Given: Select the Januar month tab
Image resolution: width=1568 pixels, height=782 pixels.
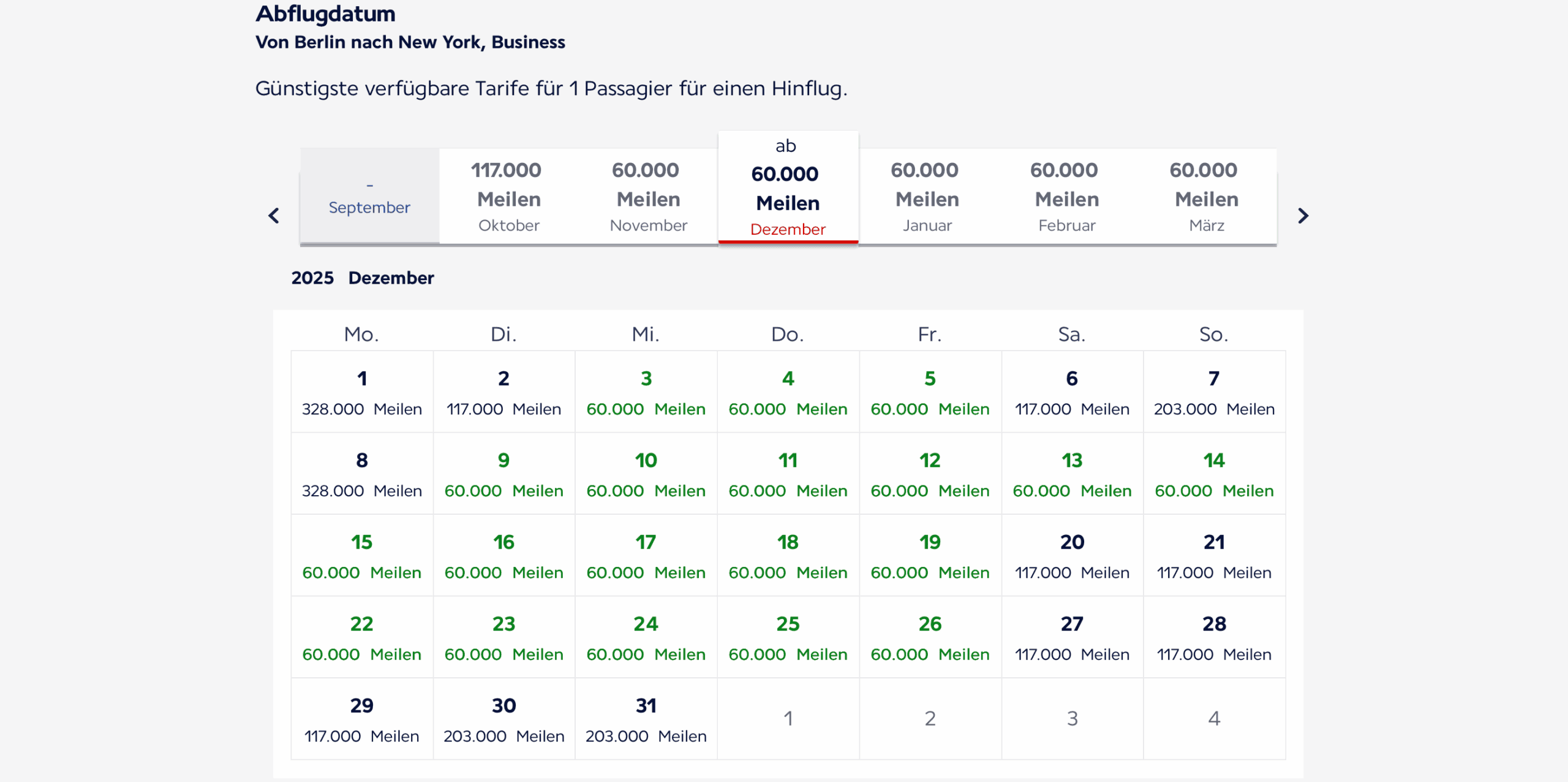Looking at the screenshot, I should (927, 196).
